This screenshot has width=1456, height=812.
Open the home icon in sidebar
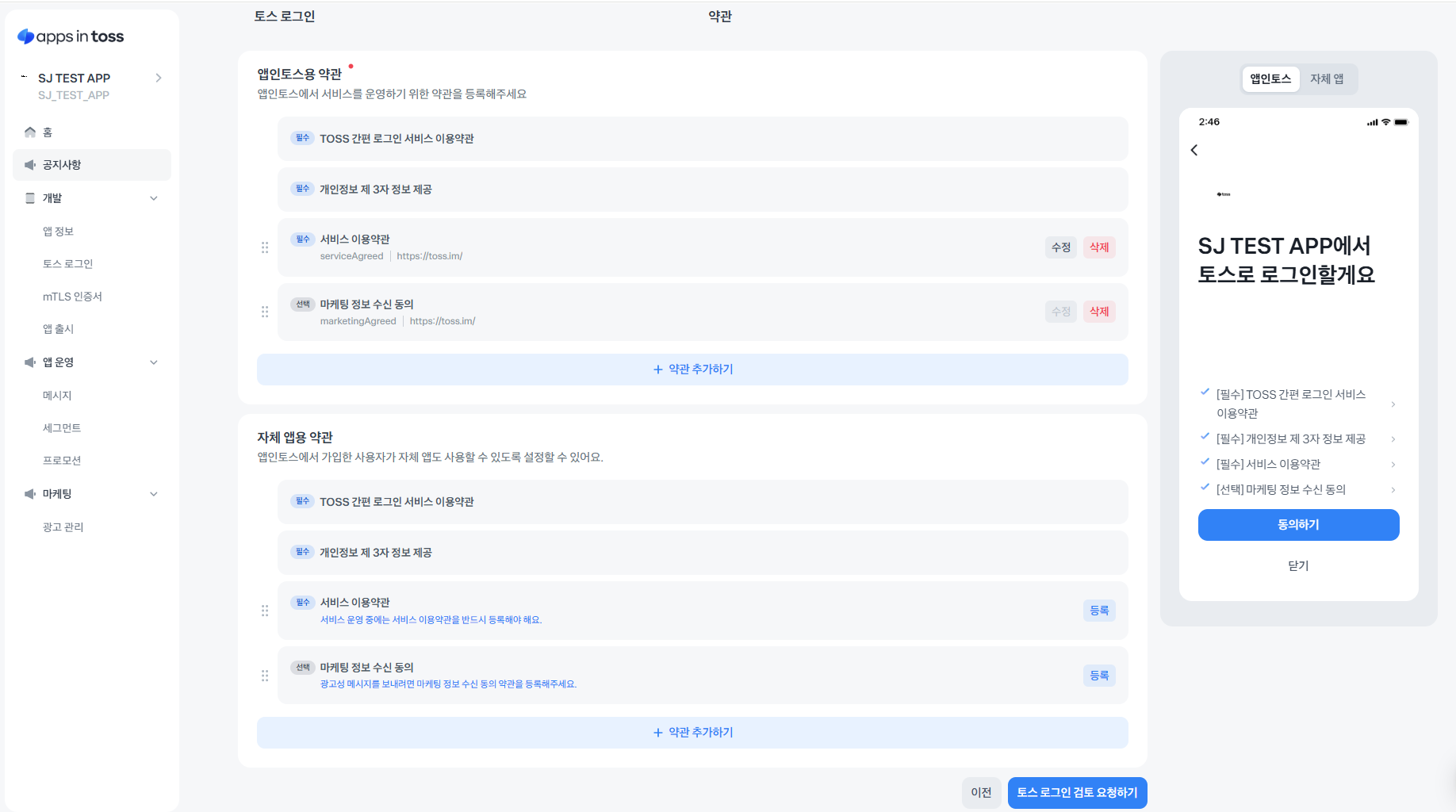tap(30, 132)
